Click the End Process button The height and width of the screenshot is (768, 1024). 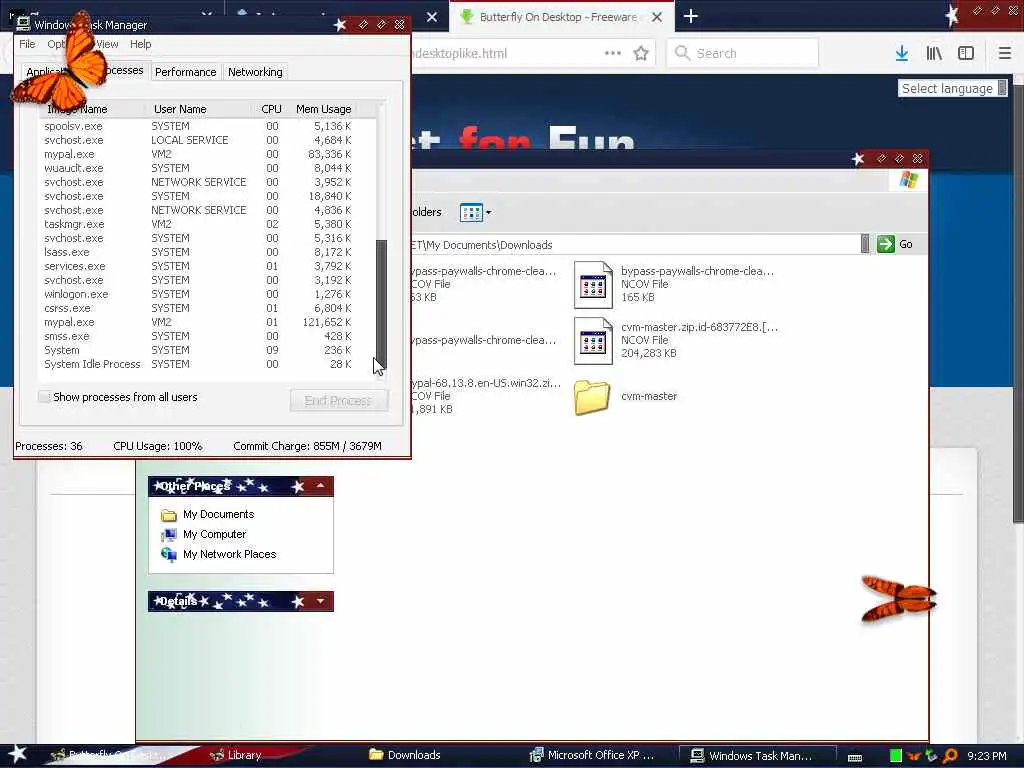[339, 400]
